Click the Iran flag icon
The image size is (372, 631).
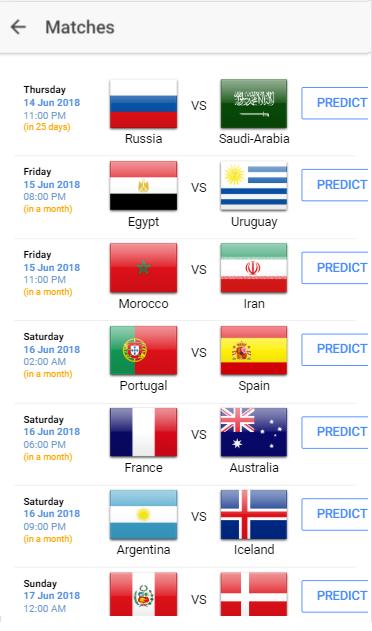[x=254, y=268]
